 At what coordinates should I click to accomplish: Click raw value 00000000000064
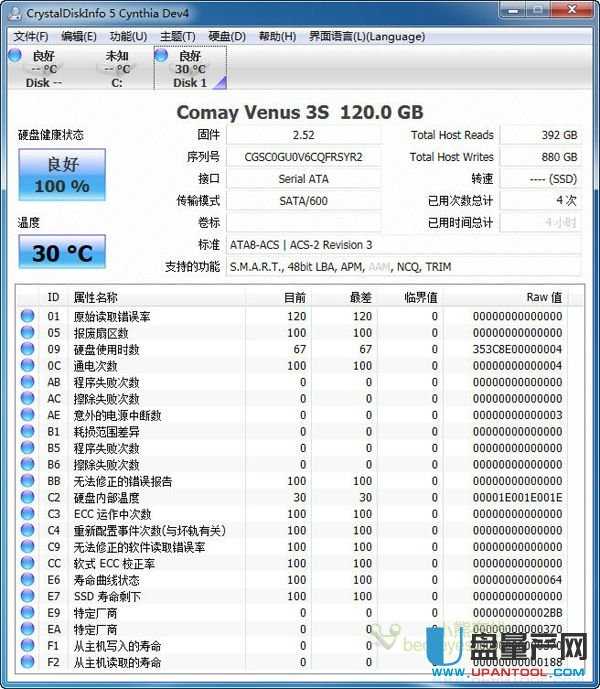pos(517,580)
